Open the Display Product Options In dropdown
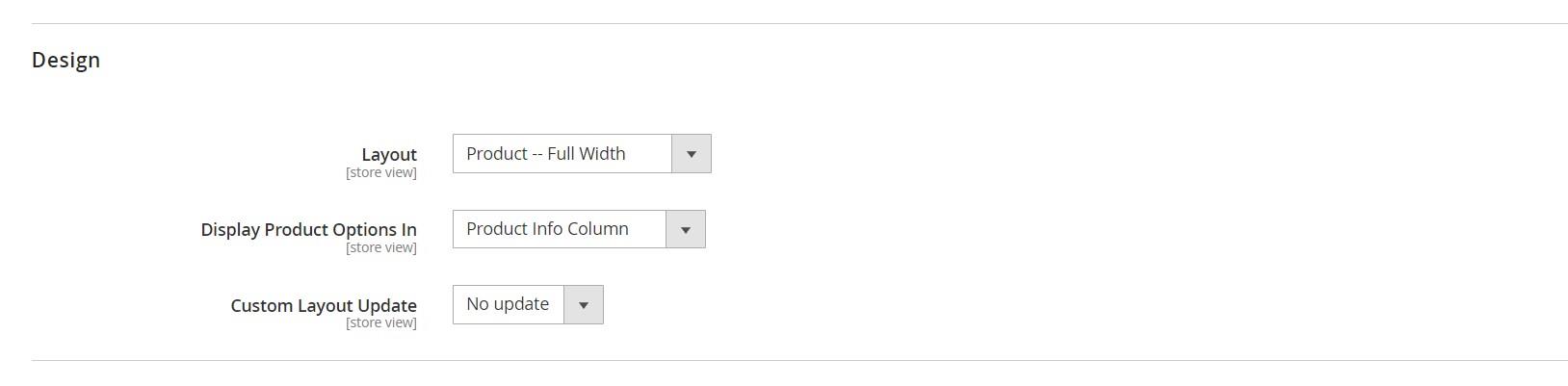1568x386 pixels. 578,229
